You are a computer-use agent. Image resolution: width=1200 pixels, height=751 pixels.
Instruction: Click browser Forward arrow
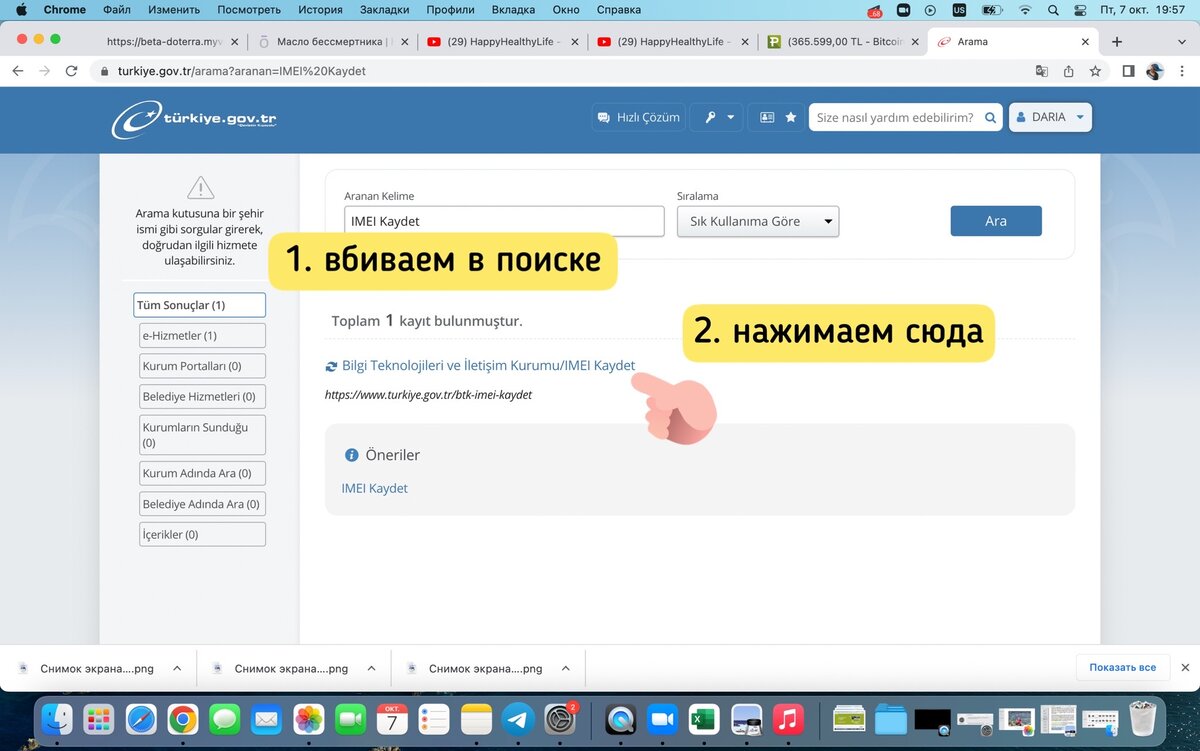(x=44, y=71)
